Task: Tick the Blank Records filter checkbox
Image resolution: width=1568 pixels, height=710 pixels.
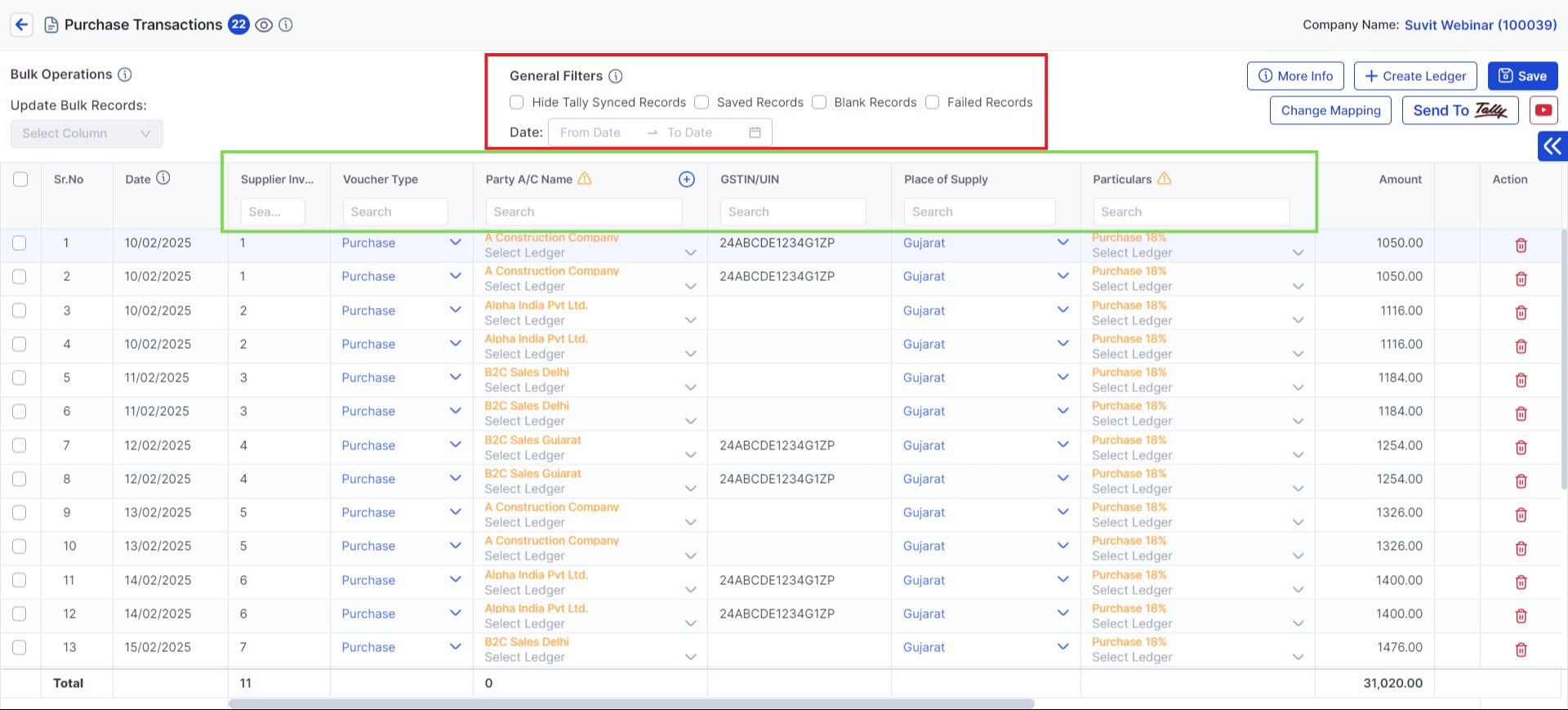Action: point(819,102)
